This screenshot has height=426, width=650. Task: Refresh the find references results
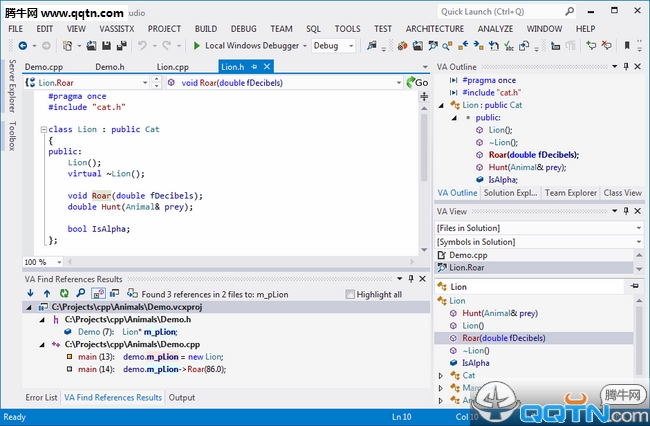[64, 294]
